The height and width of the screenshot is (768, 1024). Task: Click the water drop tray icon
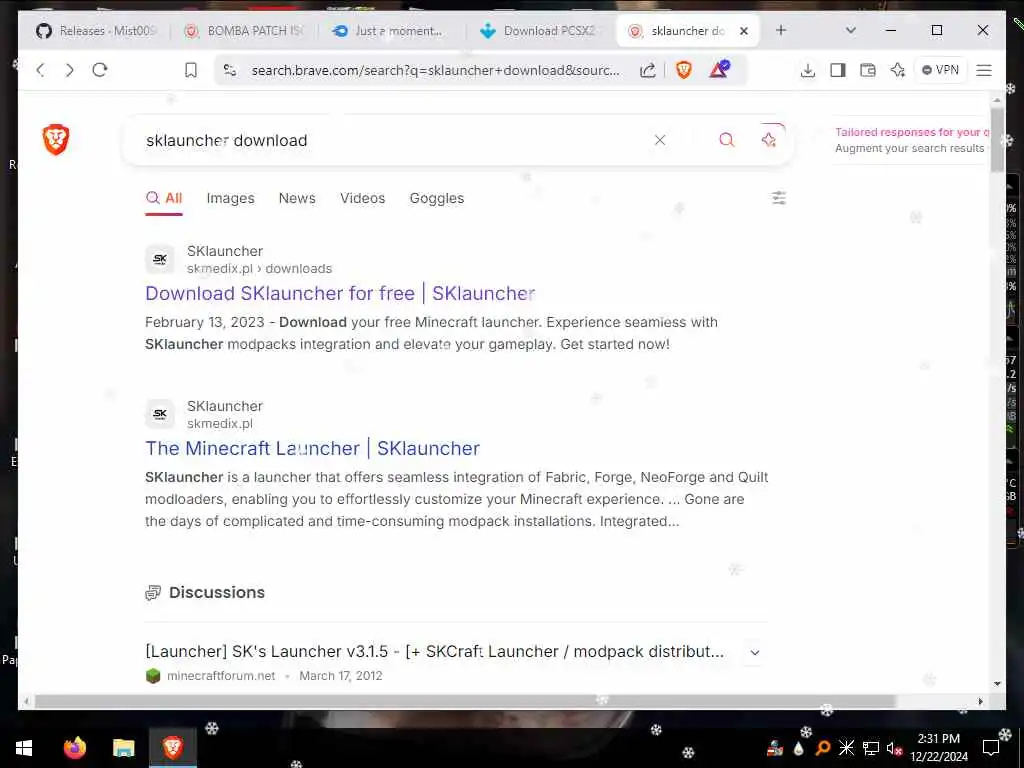[799, 748]
